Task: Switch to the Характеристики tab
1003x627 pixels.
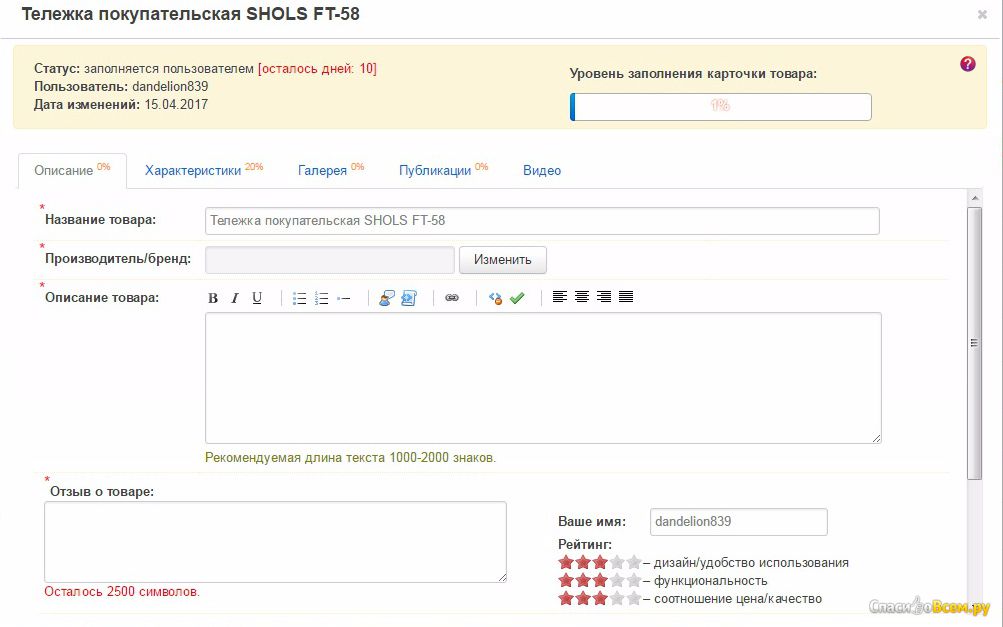Action: [x=203, y=170]
